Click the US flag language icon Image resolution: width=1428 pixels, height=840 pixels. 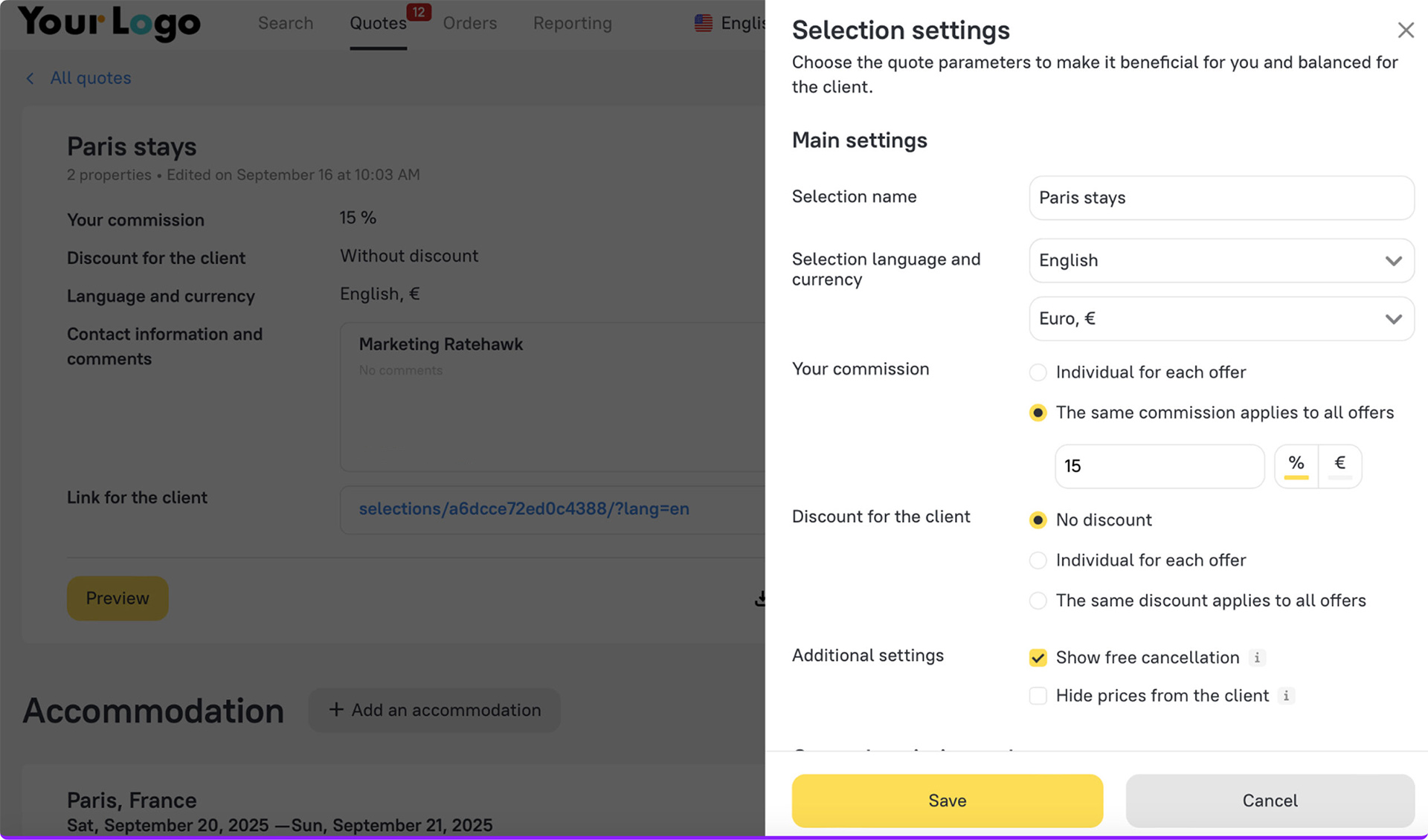[703, 23]
